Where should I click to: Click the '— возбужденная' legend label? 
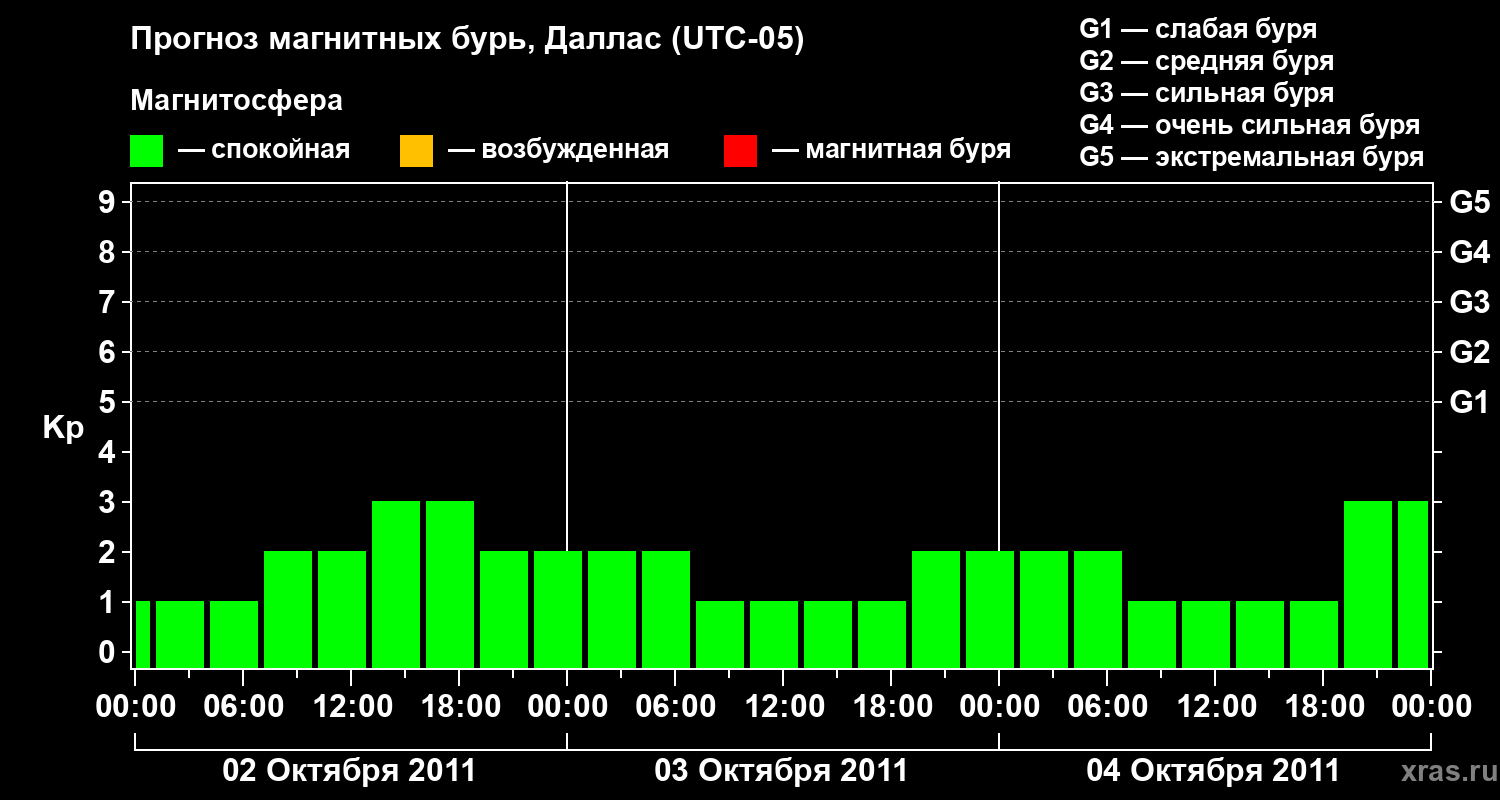(x=558, y=151)
